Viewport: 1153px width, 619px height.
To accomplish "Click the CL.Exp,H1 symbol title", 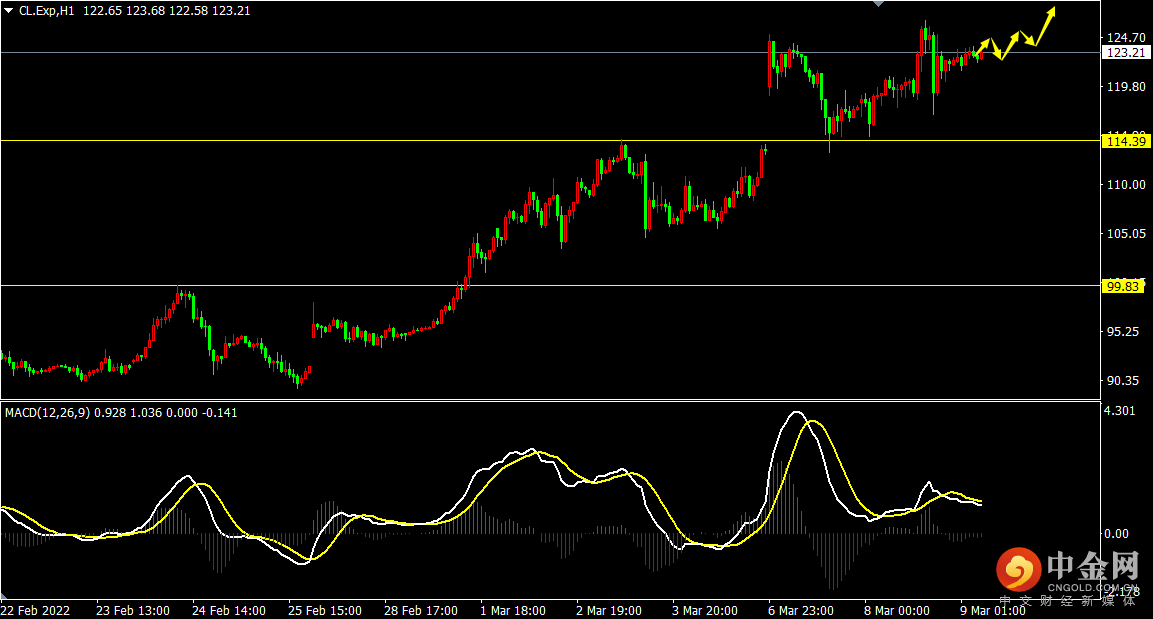I will click(x=47, y=11).
